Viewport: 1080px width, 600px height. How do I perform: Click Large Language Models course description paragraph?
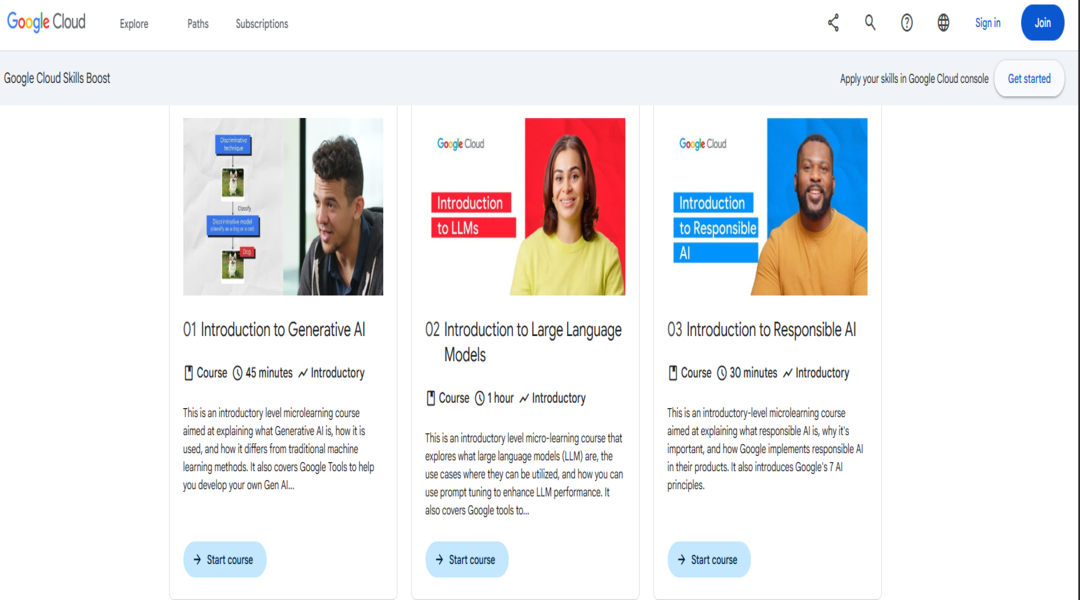(x=524, y=474)
